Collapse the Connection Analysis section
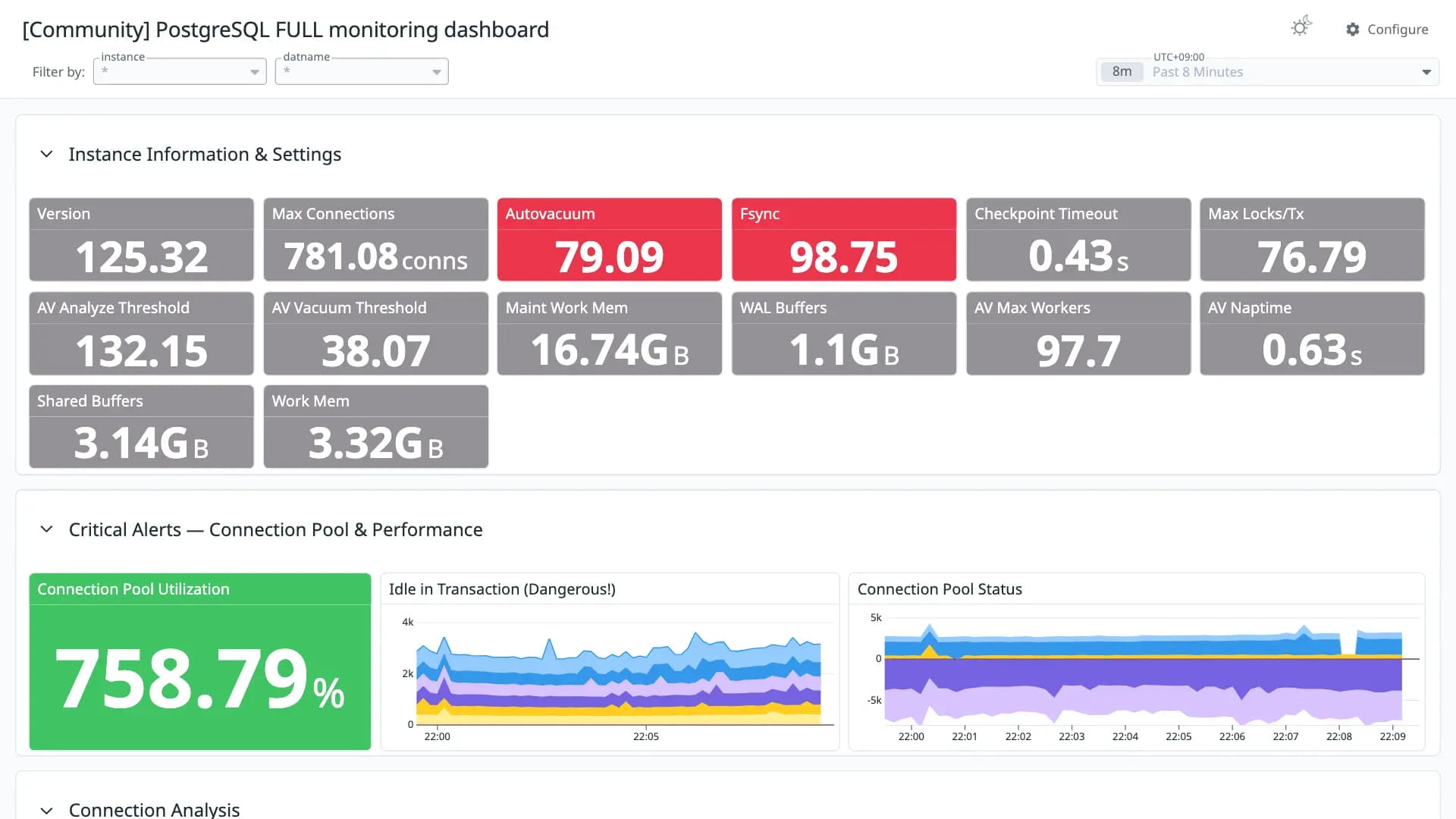 coord(46,810)
